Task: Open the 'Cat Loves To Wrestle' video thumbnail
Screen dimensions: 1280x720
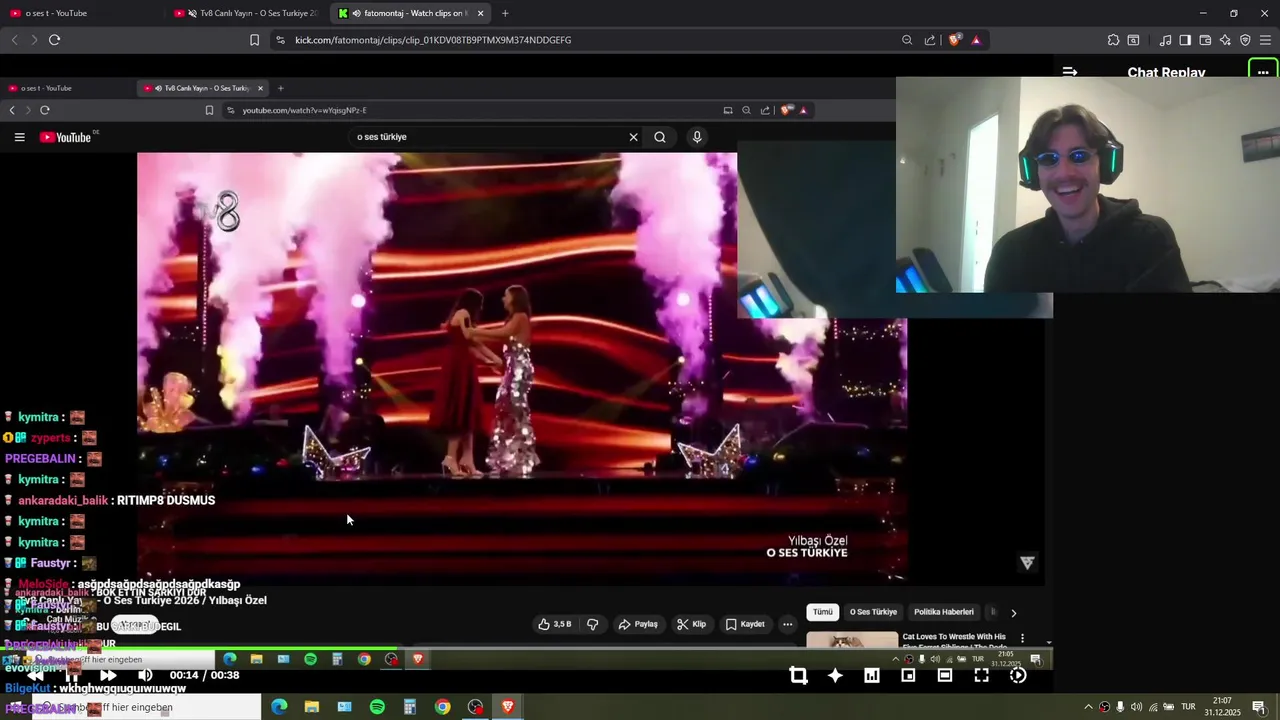Action: tap(852, 639)
